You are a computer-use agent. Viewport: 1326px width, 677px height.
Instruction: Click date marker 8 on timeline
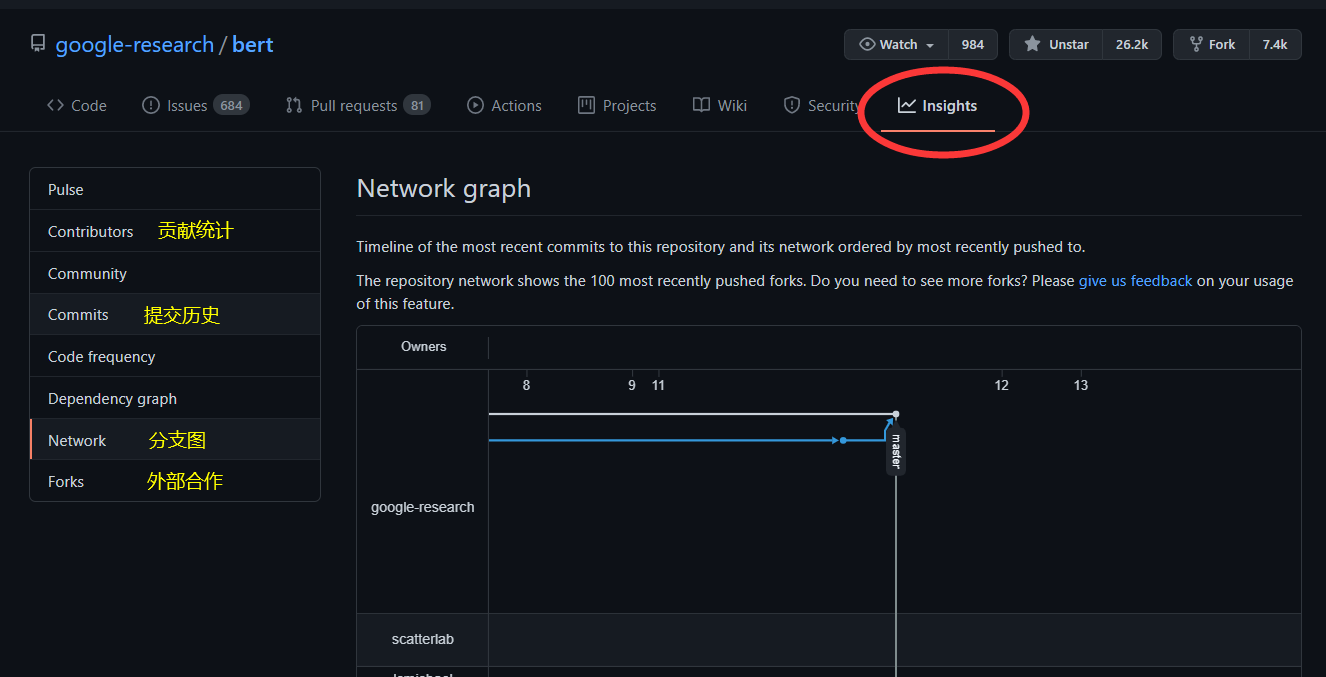(x=527, y=385)
